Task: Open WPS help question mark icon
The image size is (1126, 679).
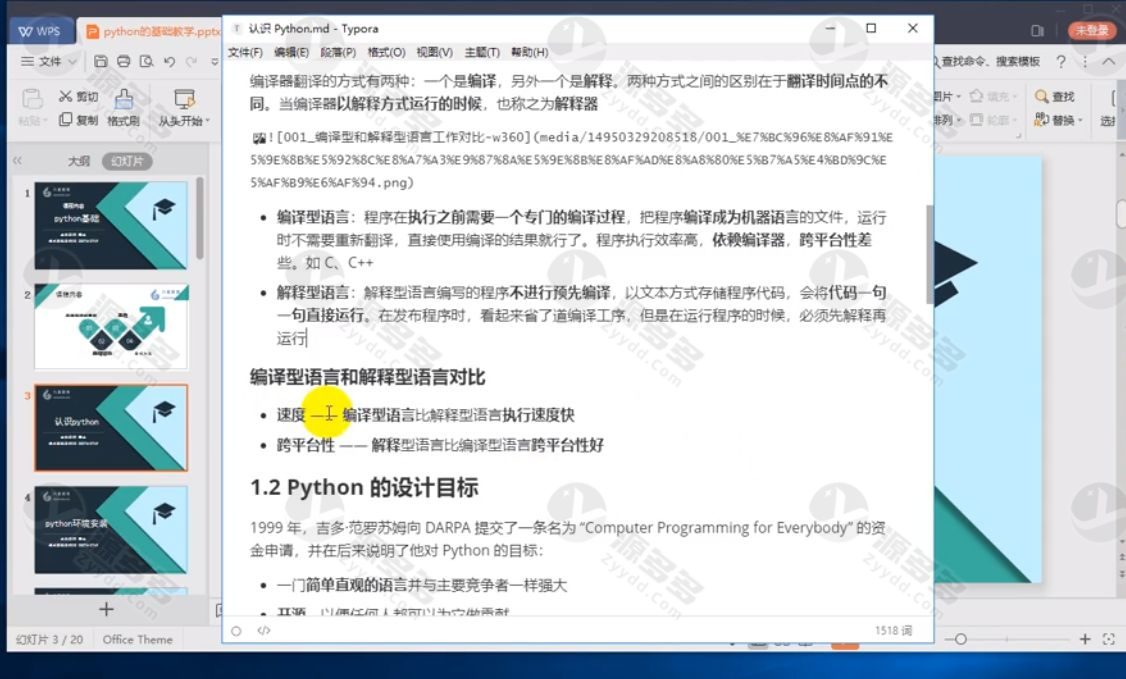Action: [1061, 62]
